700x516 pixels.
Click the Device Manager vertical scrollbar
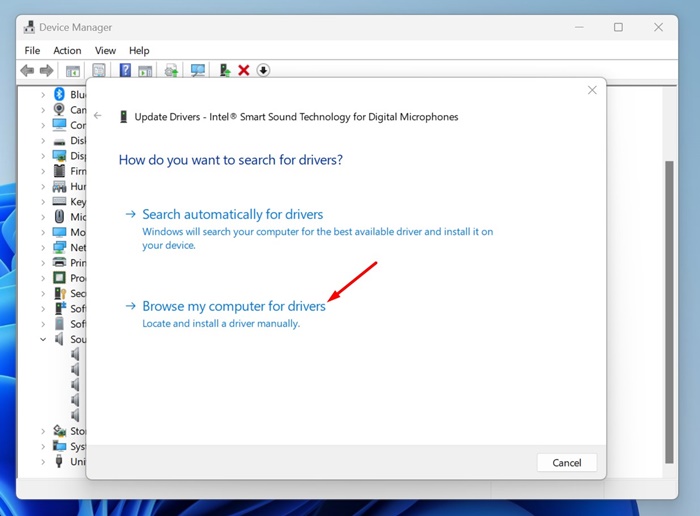(x=669, y=312)
